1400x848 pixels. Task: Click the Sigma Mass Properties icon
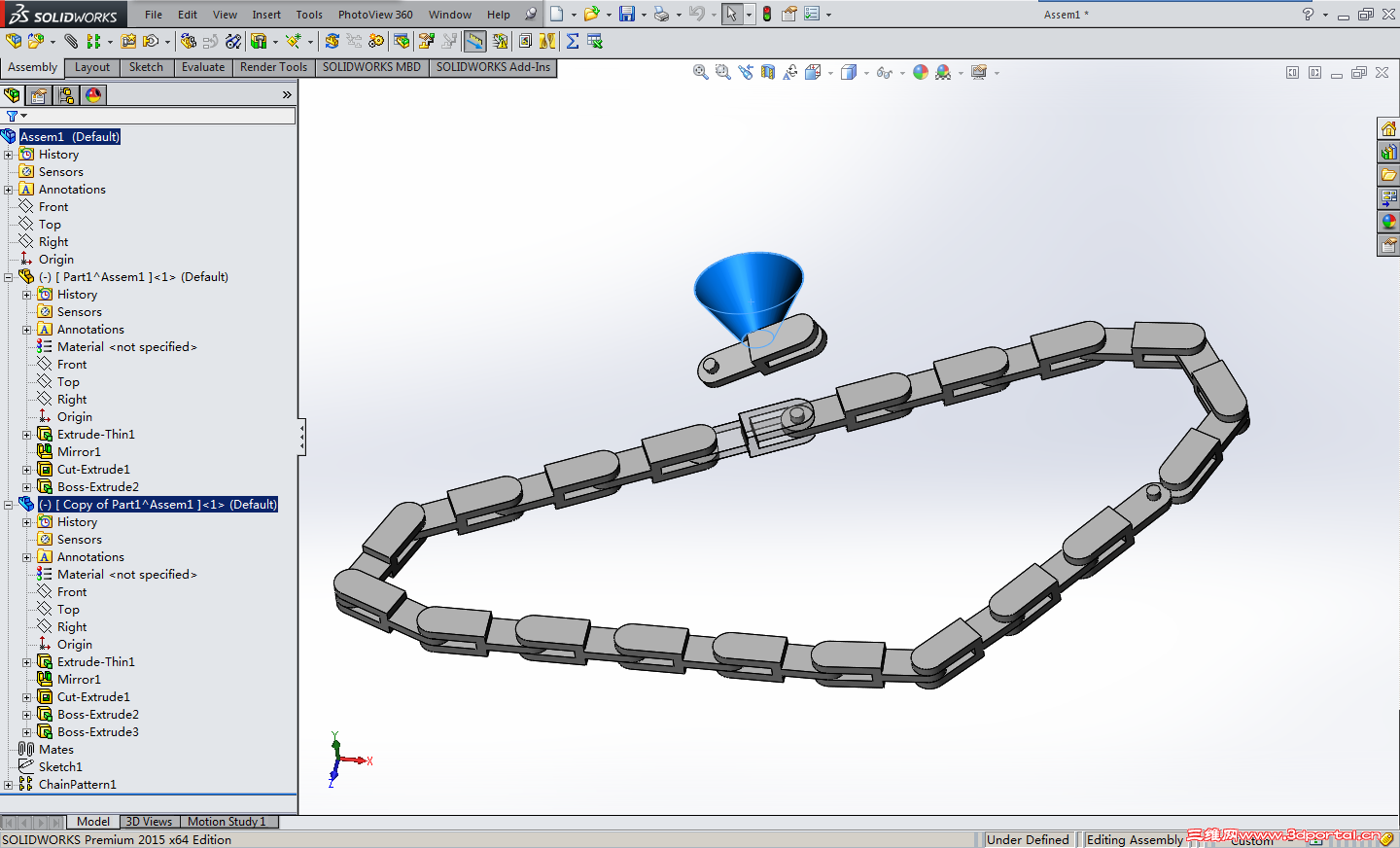pyautogui.click(x=573, y=41)
